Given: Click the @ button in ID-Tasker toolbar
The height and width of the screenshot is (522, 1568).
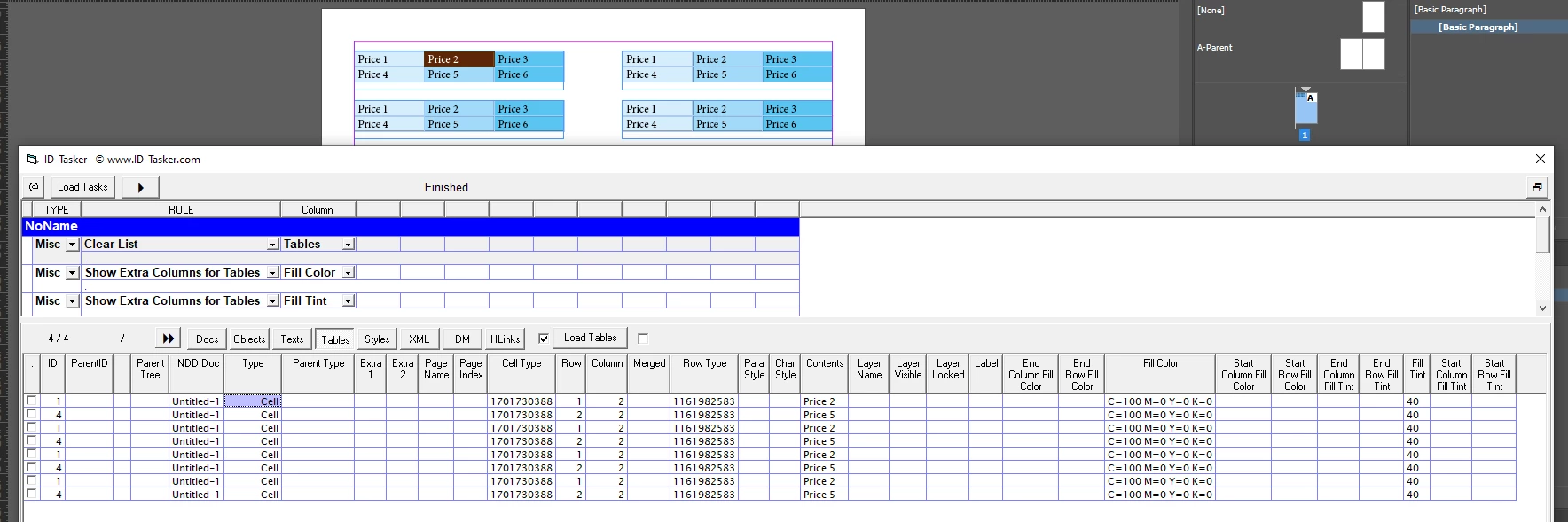Looking at the screenshot, I should pos(34,187).
